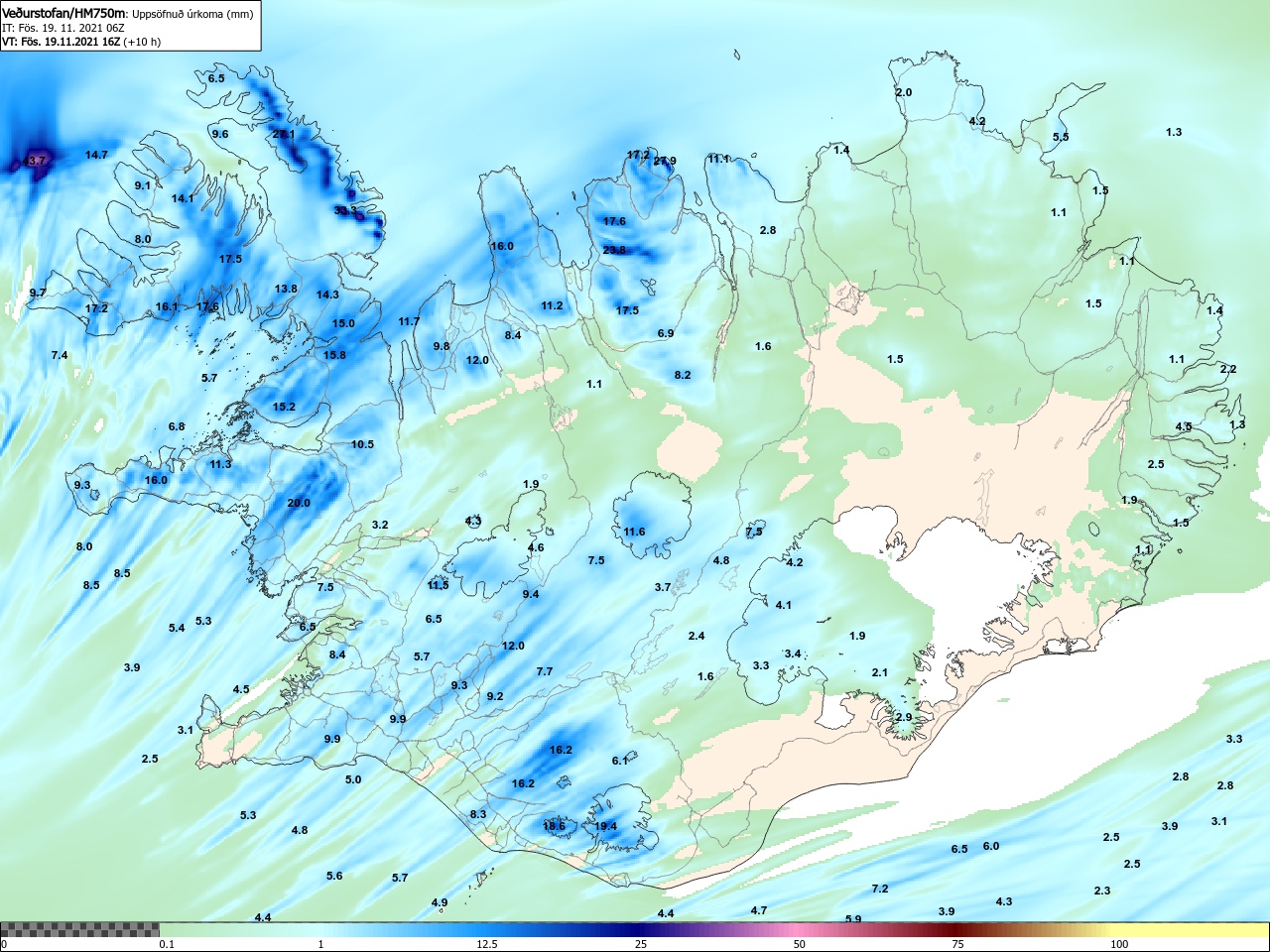This screenshot has width=1270, height=952.
Task: Click the 14.3 map value
Action: pos(327,295)
